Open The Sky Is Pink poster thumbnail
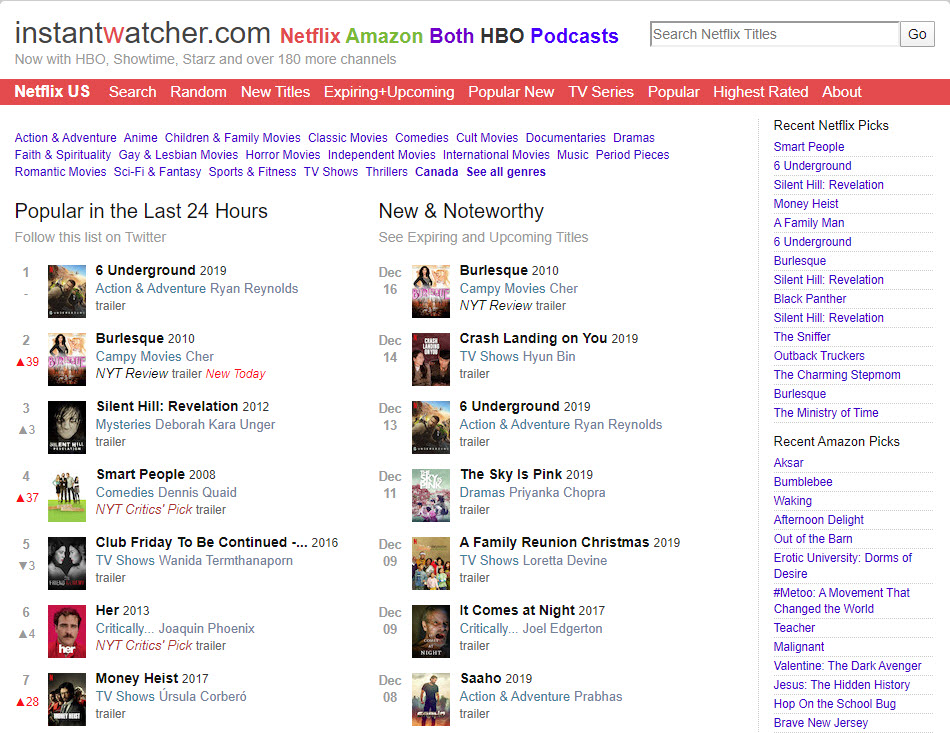Viewport: 950px width, 733px height. coord(431,495)
